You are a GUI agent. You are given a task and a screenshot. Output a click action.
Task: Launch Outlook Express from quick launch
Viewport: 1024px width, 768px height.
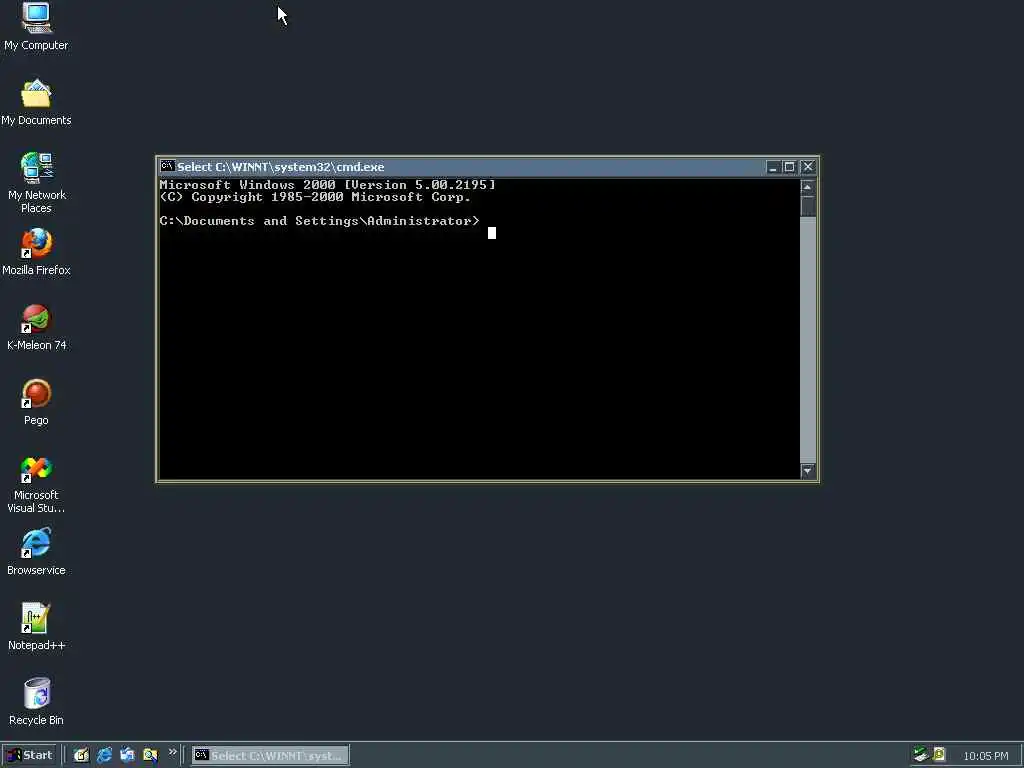point(127,755)
